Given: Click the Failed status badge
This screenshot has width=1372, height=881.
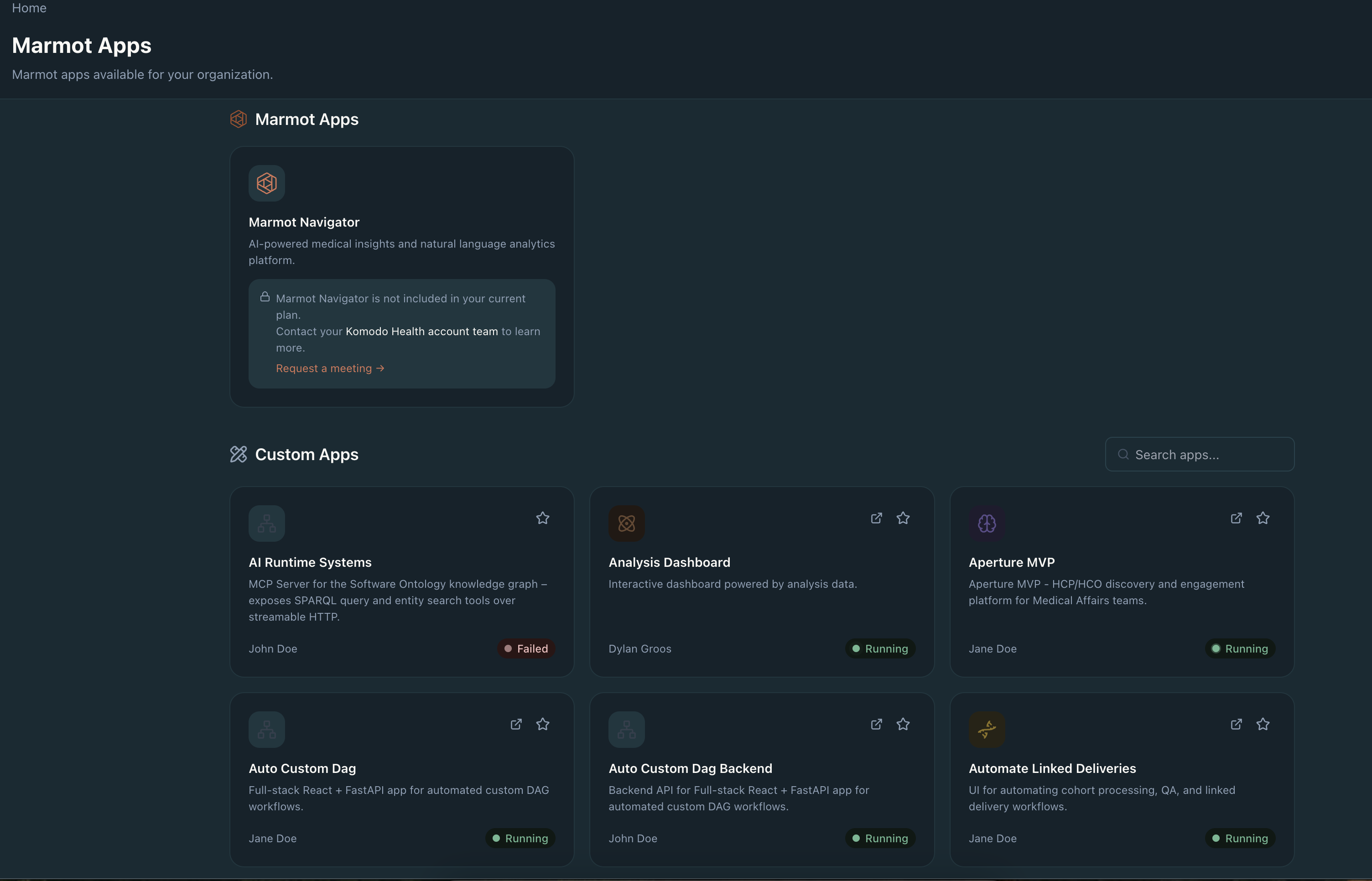Looking at the screenshot, I should pos(526,649).
